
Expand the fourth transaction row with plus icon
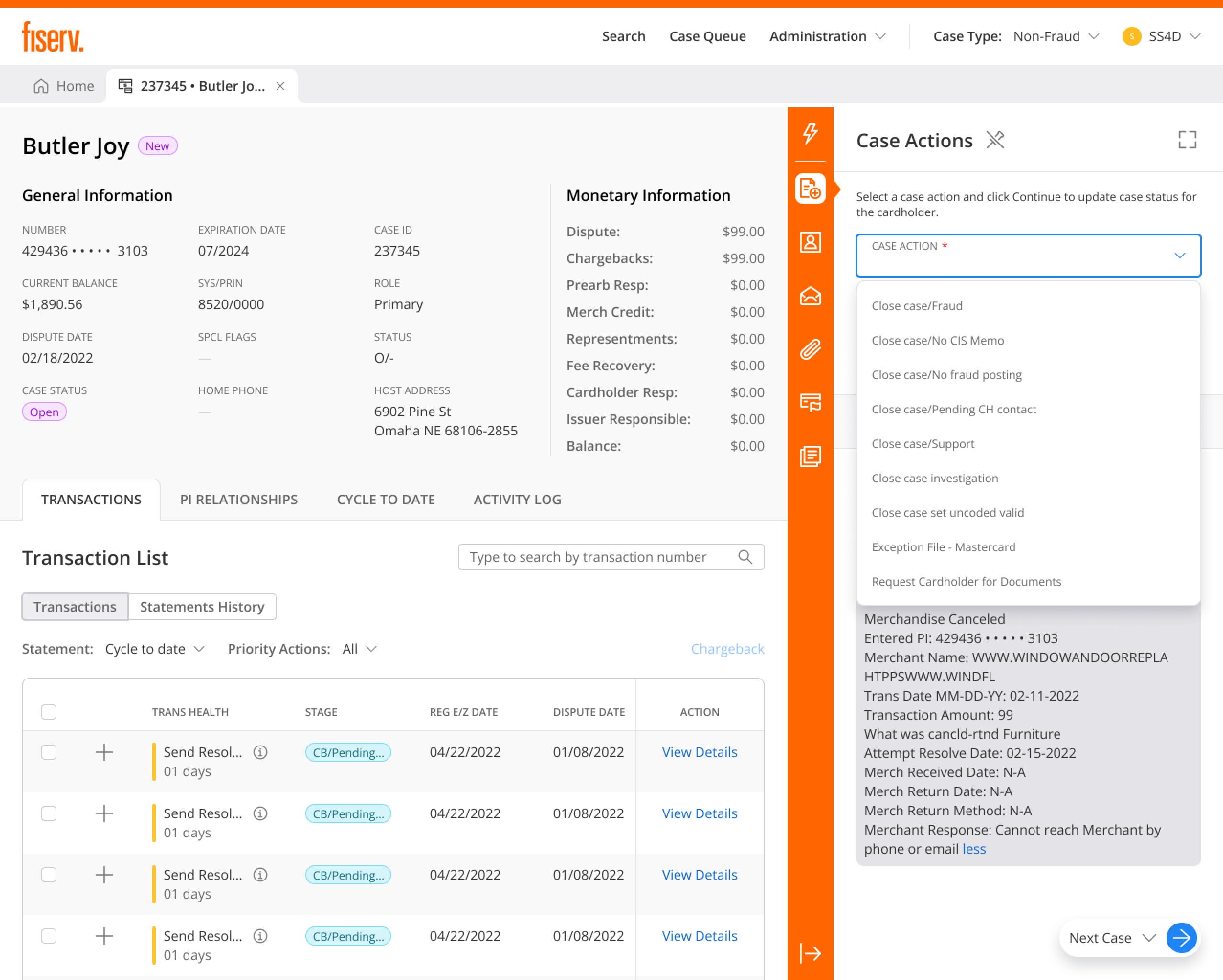click(104, 936)
